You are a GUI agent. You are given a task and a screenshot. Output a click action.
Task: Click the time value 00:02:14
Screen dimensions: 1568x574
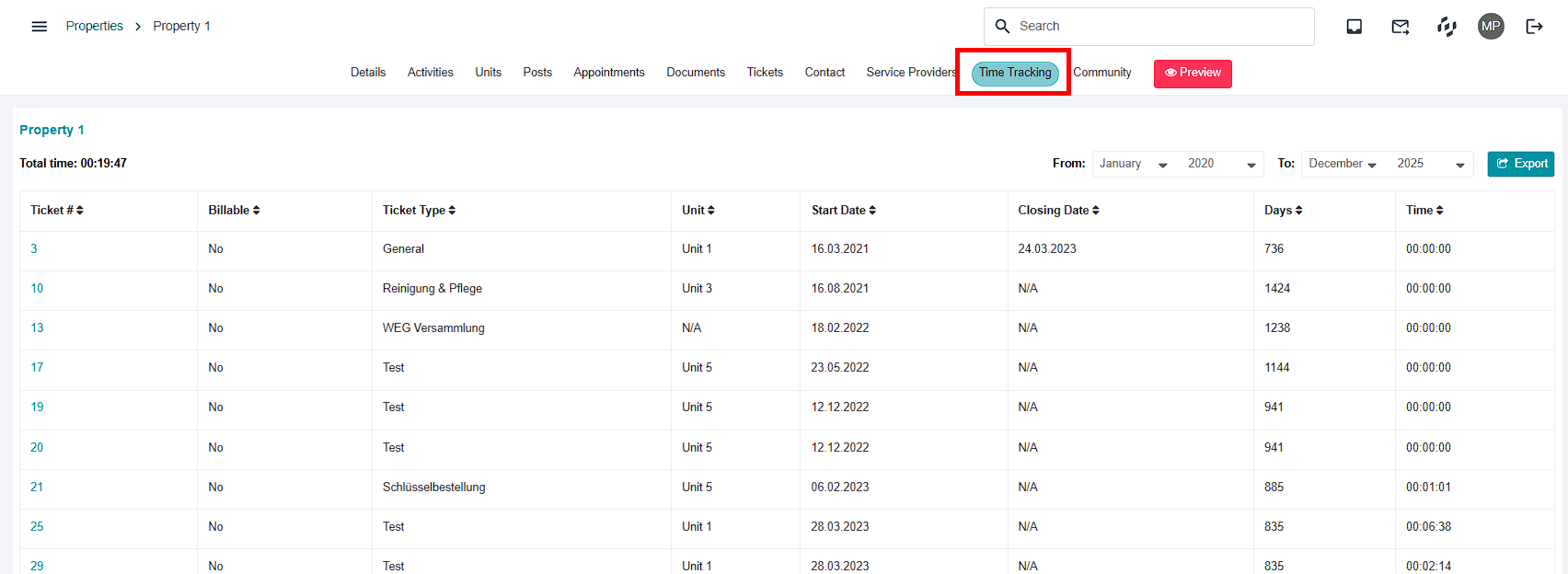coord(1428,567)
